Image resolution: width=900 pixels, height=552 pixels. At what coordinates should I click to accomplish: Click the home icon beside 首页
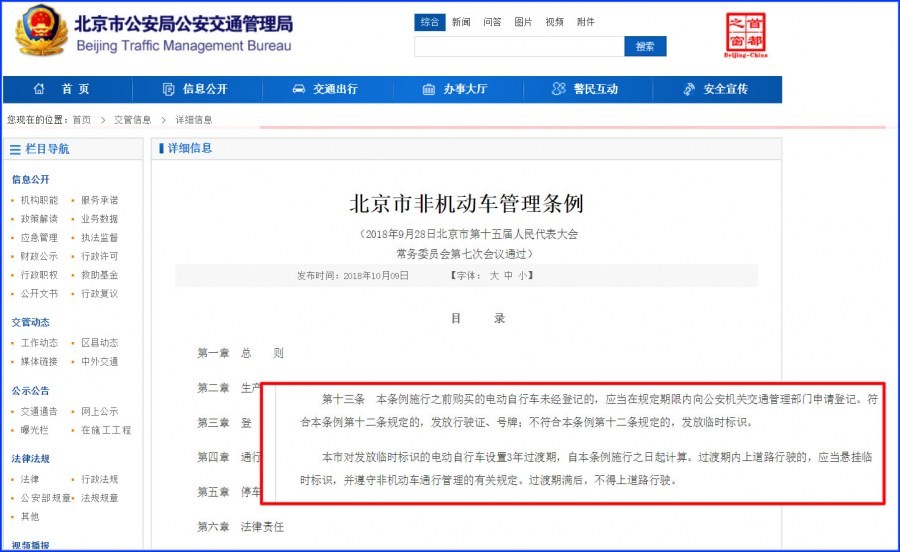pos(39,89)
